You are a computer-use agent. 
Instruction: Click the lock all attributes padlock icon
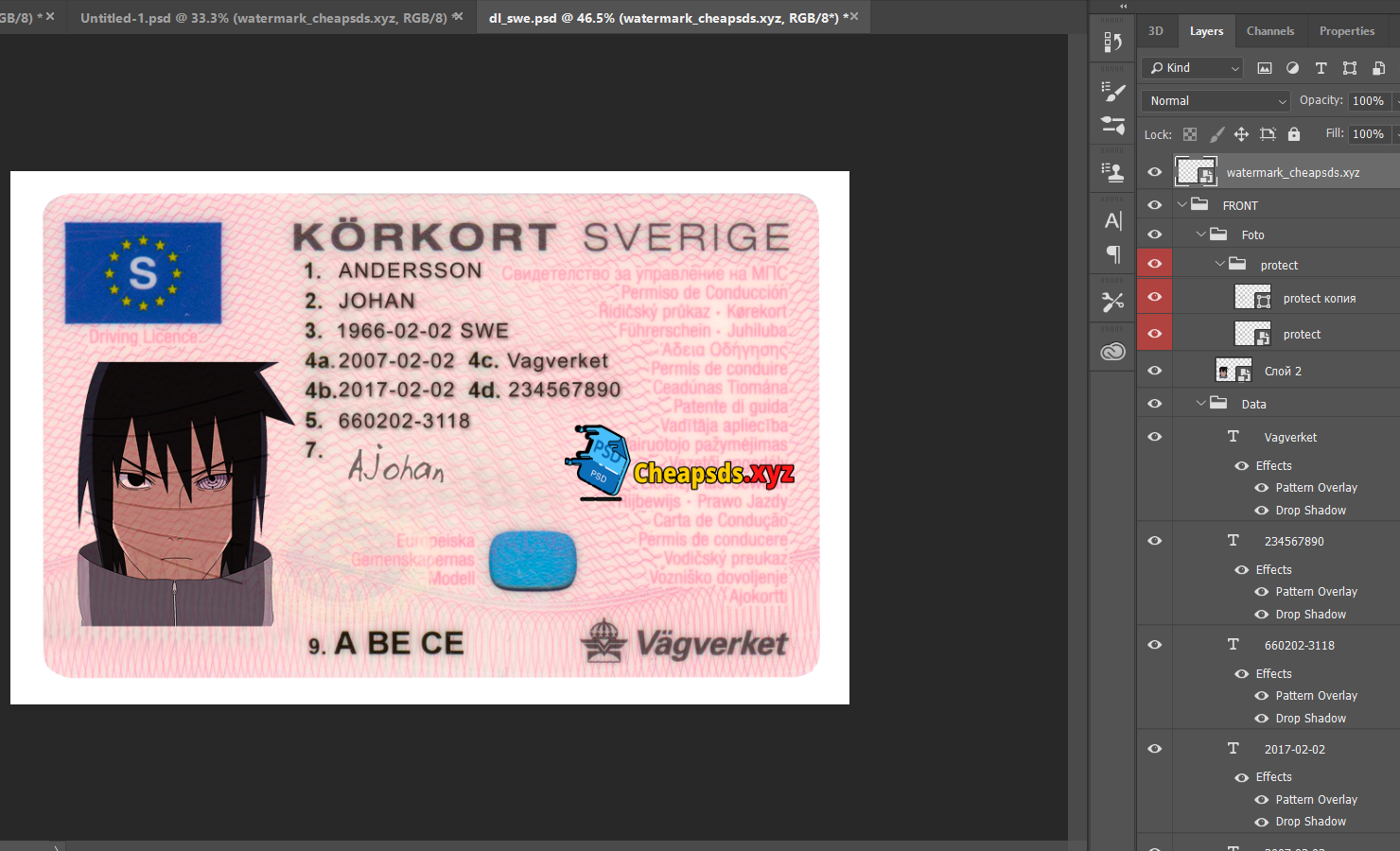coord(1294,134)
